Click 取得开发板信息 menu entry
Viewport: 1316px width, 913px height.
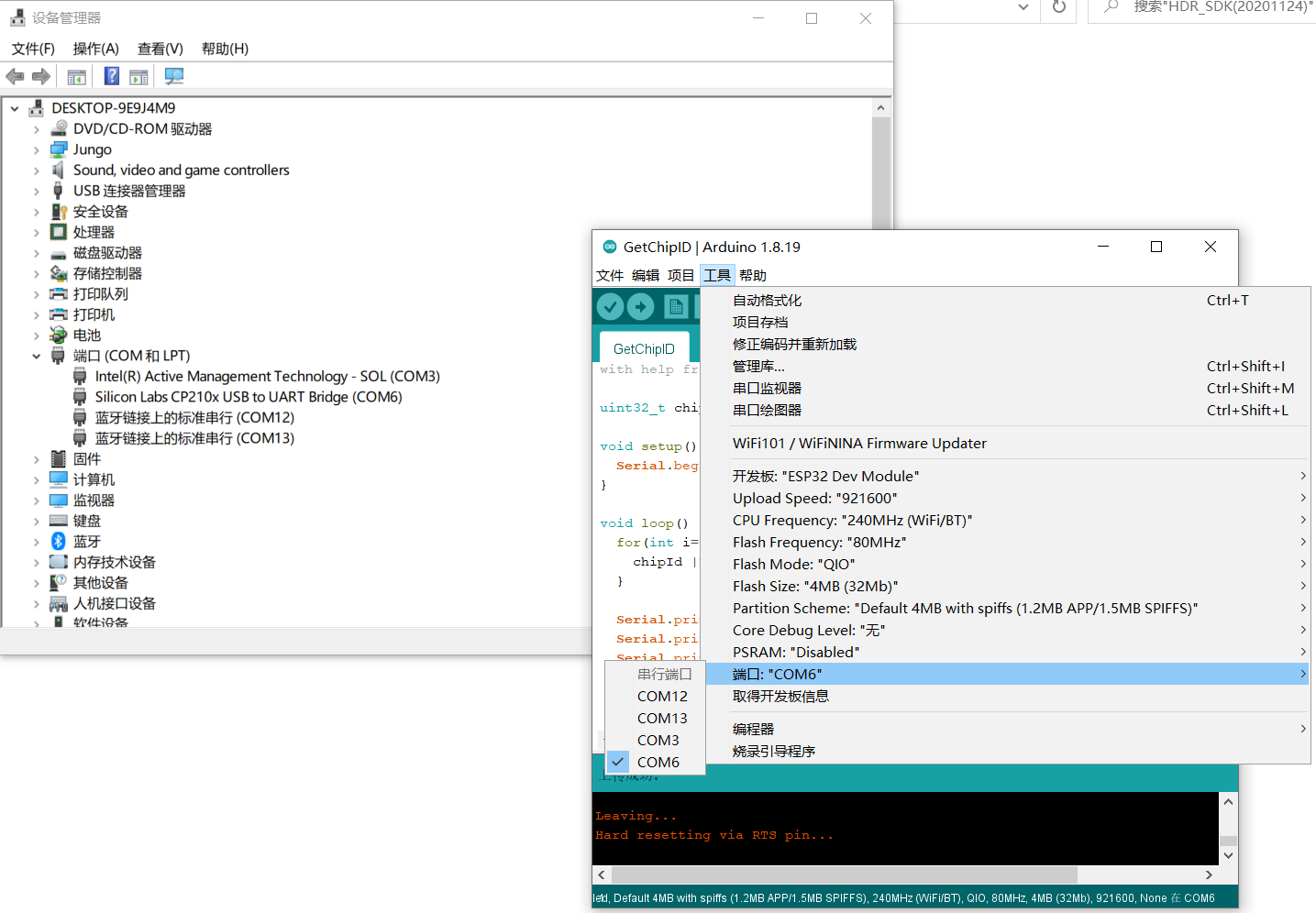1007,696
